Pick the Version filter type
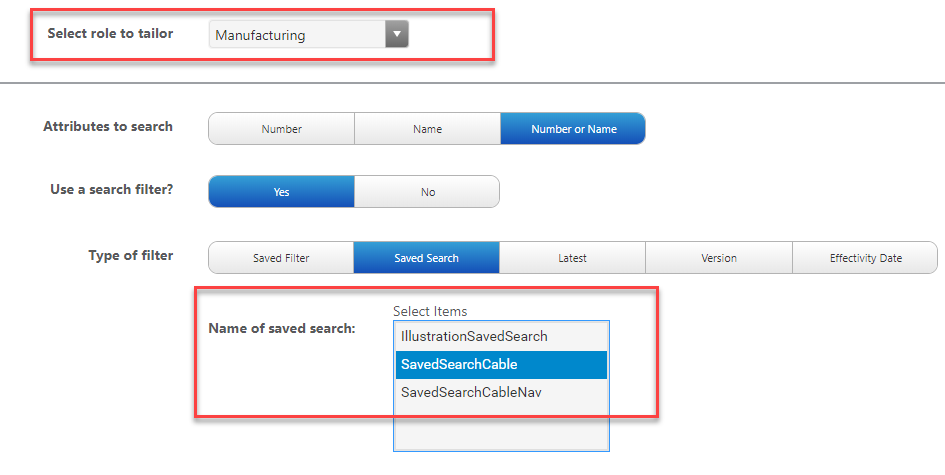Viewport: 945px width, 475px height. pos(718,258)
